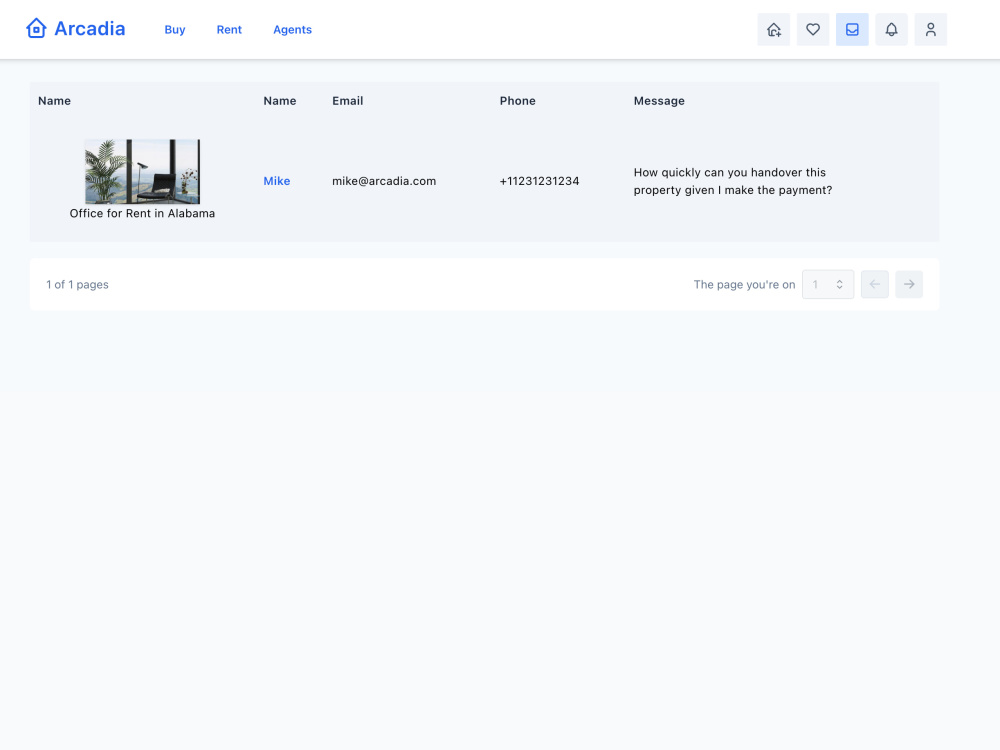1000x750 pixels.
Task: Click the '1 of 1 pages' text
Action: 77,284
